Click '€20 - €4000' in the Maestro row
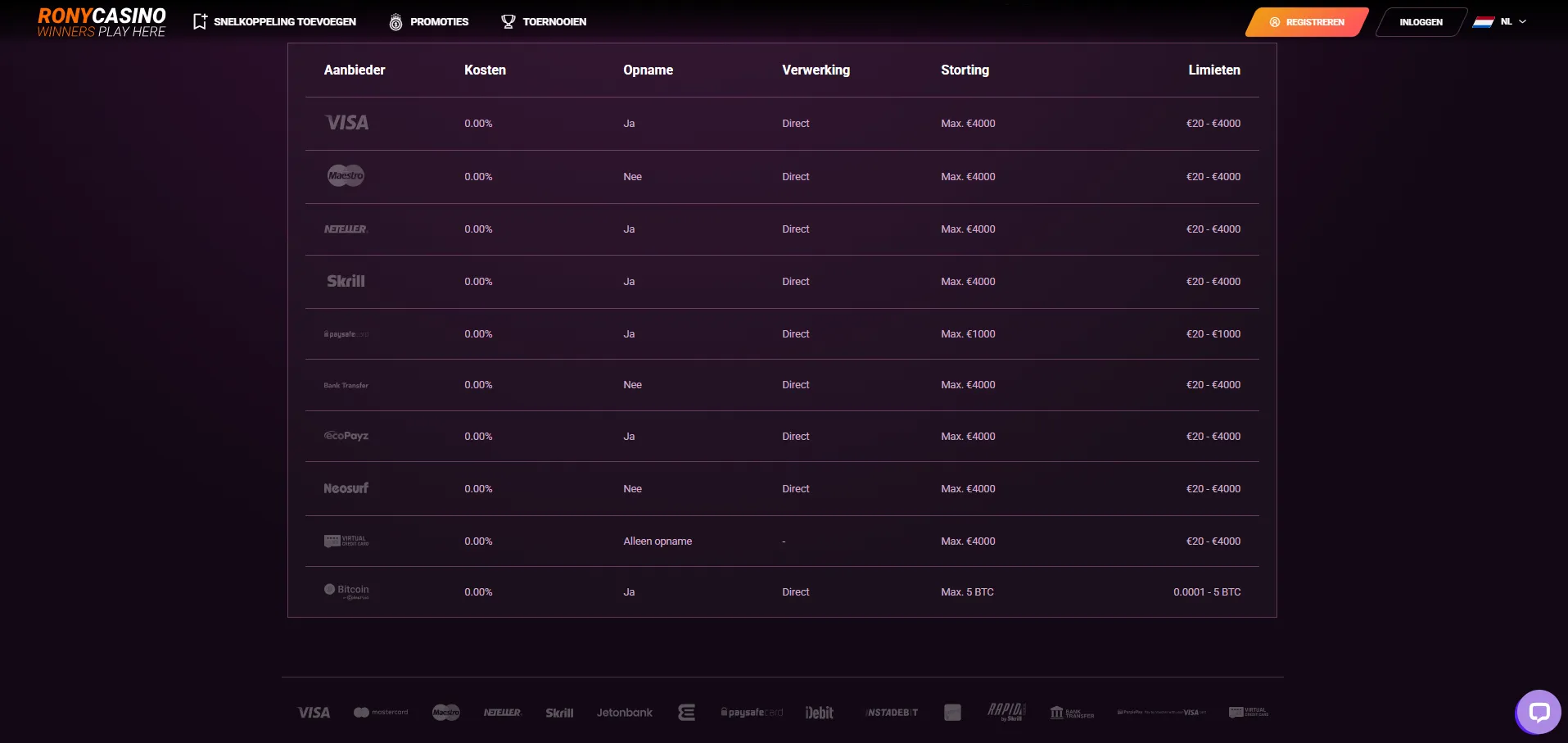 1213,177
